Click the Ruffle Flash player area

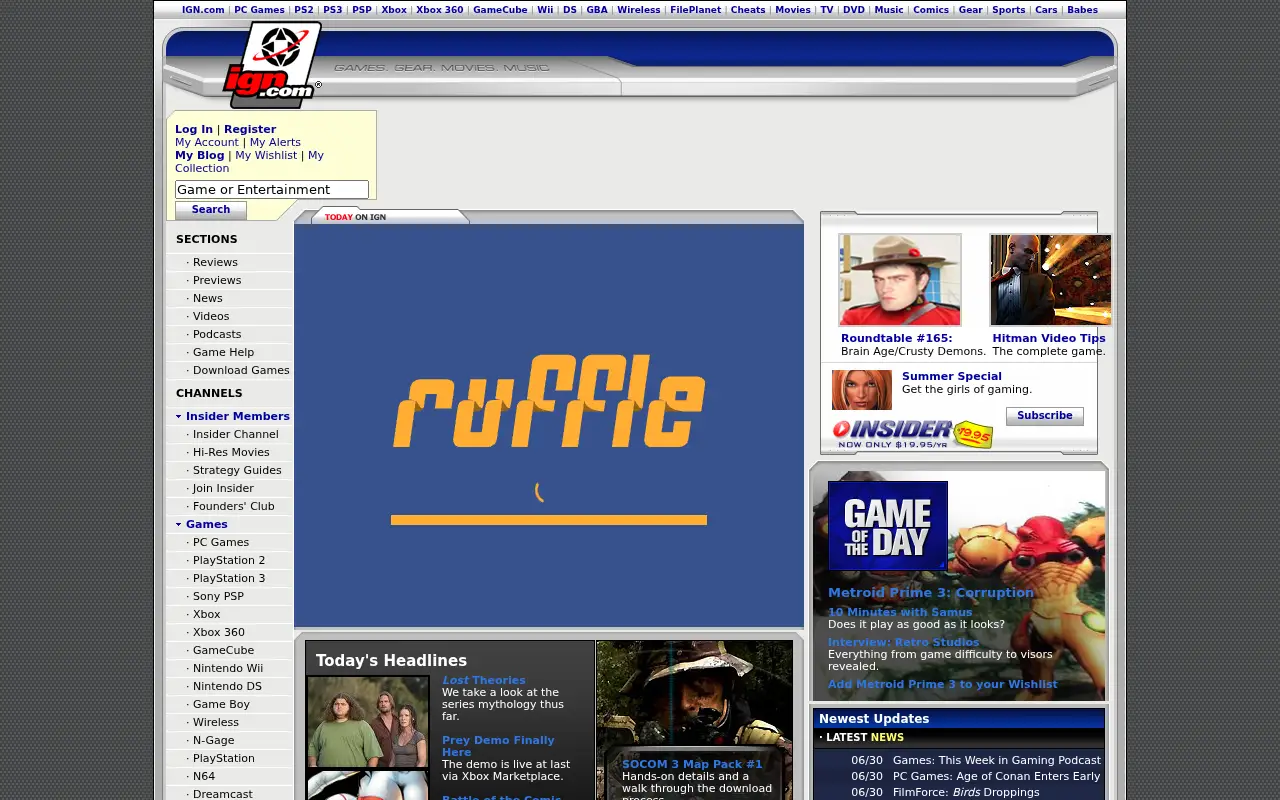point(549,426)
